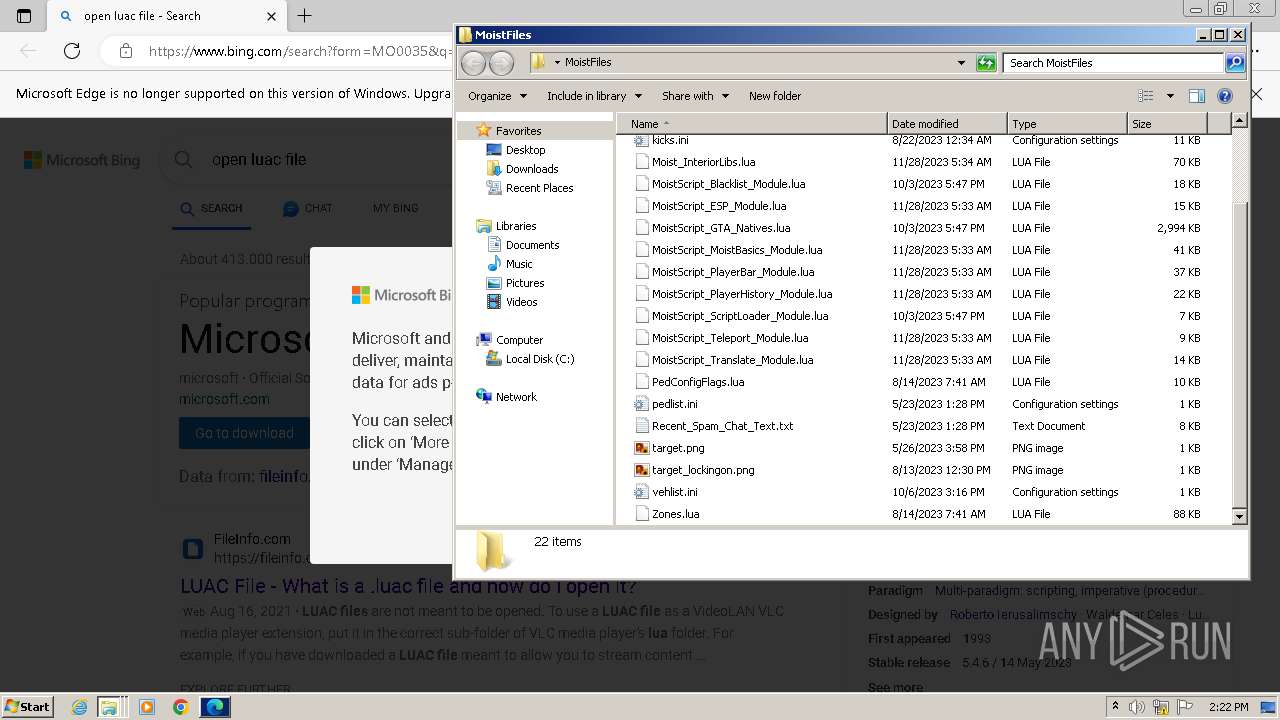Select file Zones.lua
1280x720 pixels.
tap(675, 514)
